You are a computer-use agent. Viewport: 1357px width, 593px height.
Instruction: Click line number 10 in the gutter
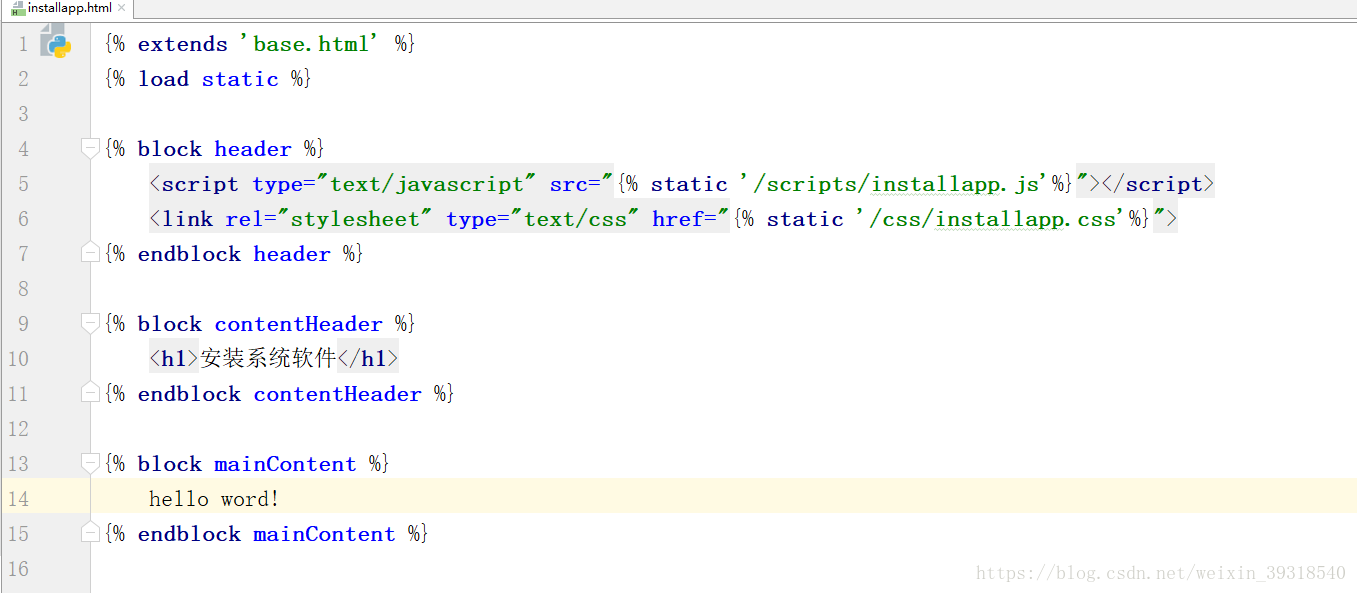point(18,359)
